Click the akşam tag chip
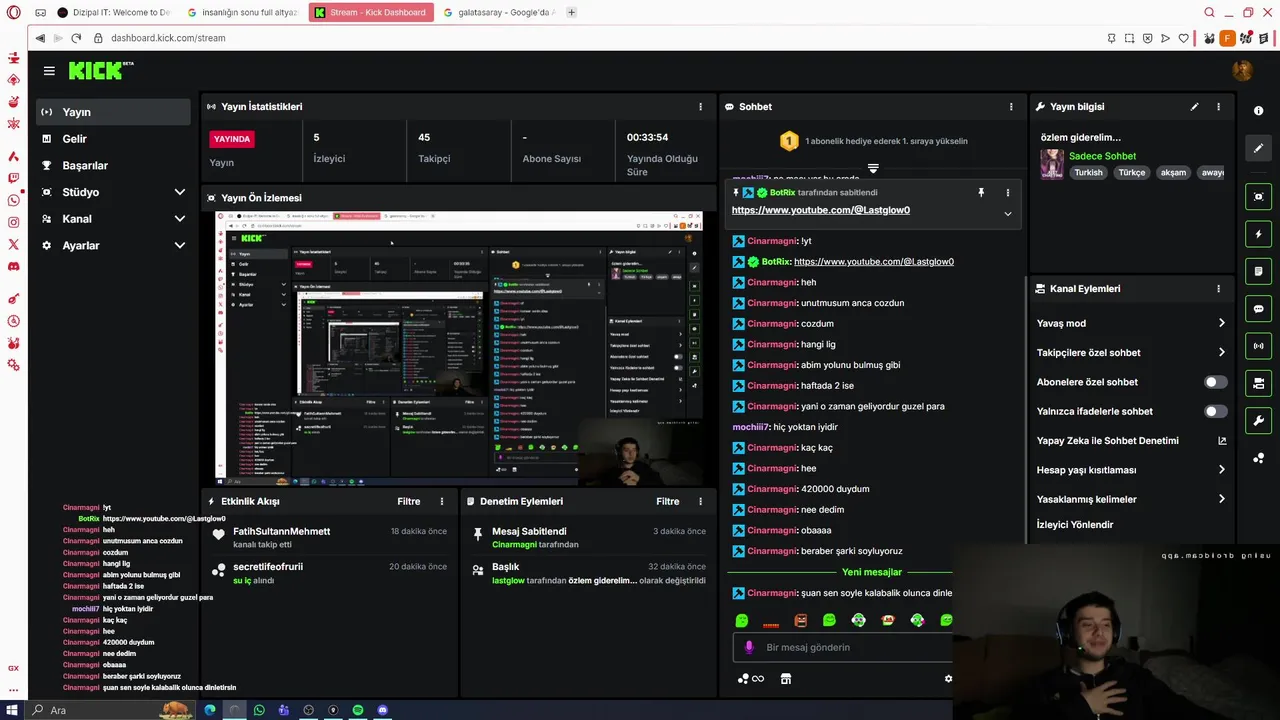This screenshot has height=720, width=1280. (x=1173, y=172)
